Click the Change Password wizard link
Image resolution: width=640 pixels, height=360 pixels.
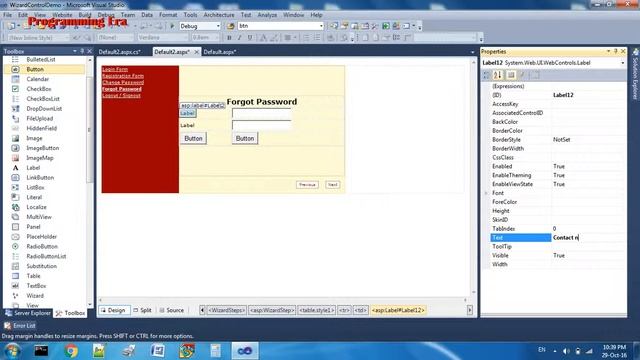123,82
